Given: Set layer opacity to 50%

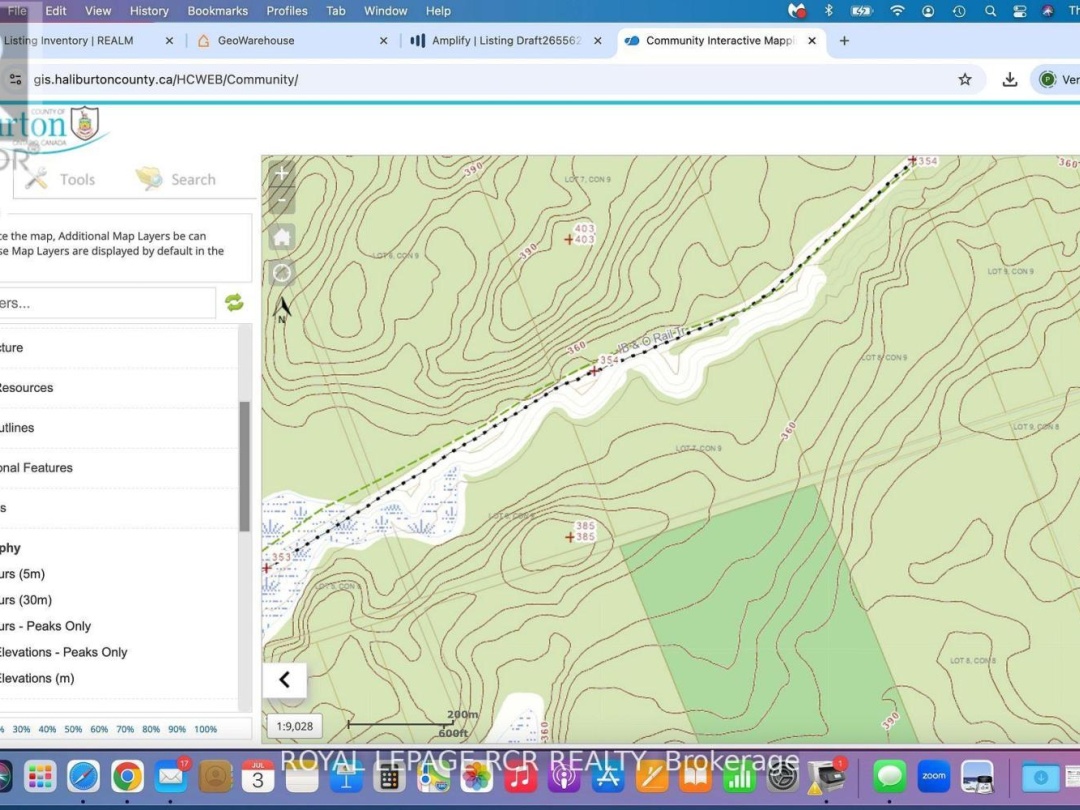Looking at the screenshot, I should pos(73,729).
